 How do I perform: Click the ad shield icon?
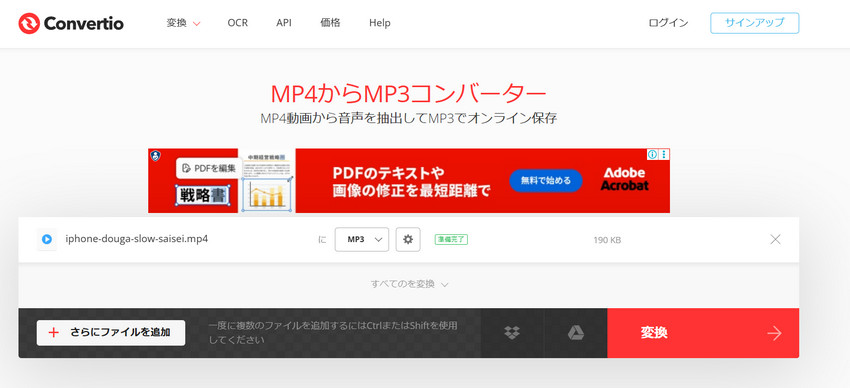pos(156,156)
